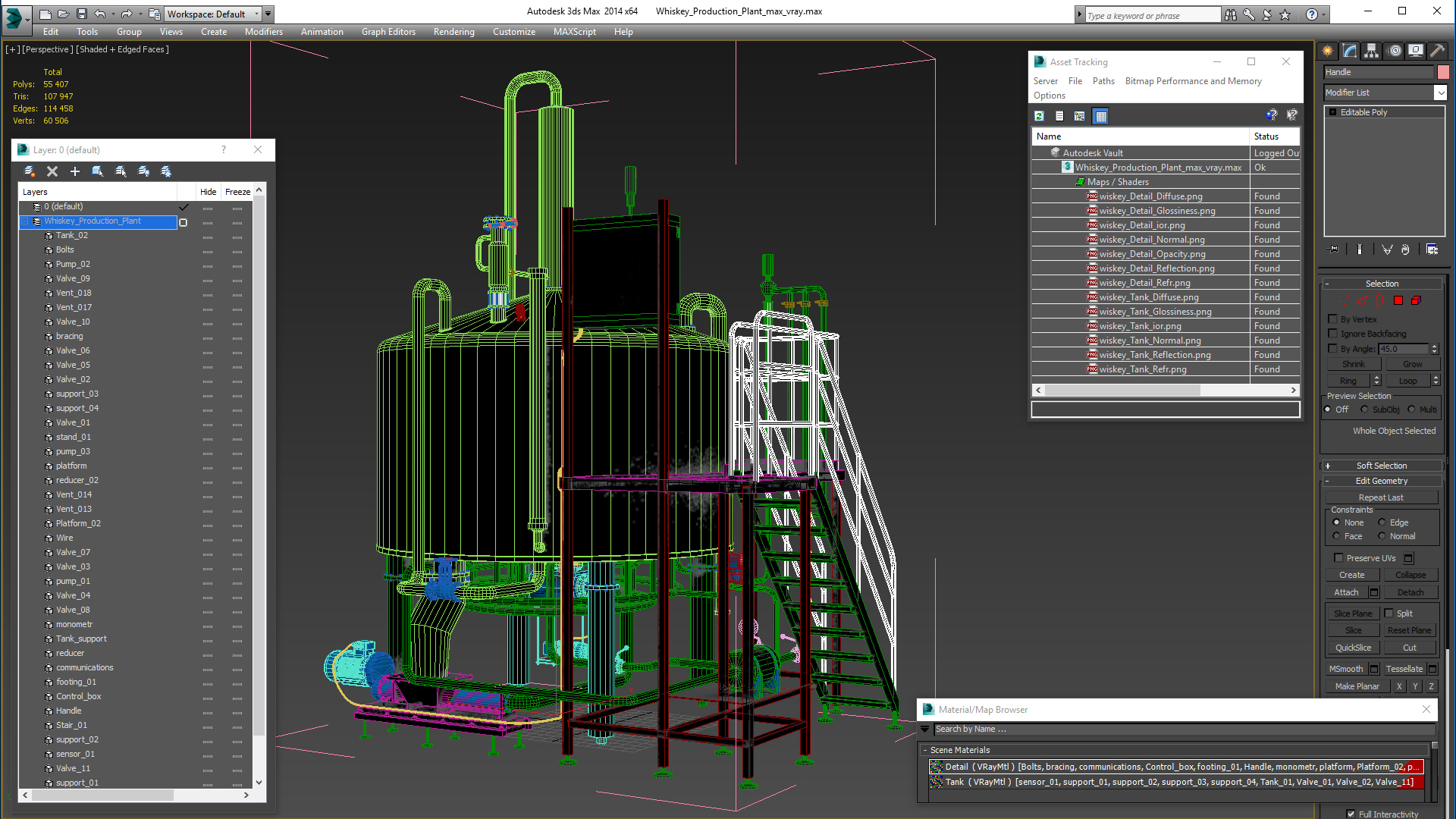
Task: Click Select Highlighted Objects and Layers icon
Action: [98, 171]
